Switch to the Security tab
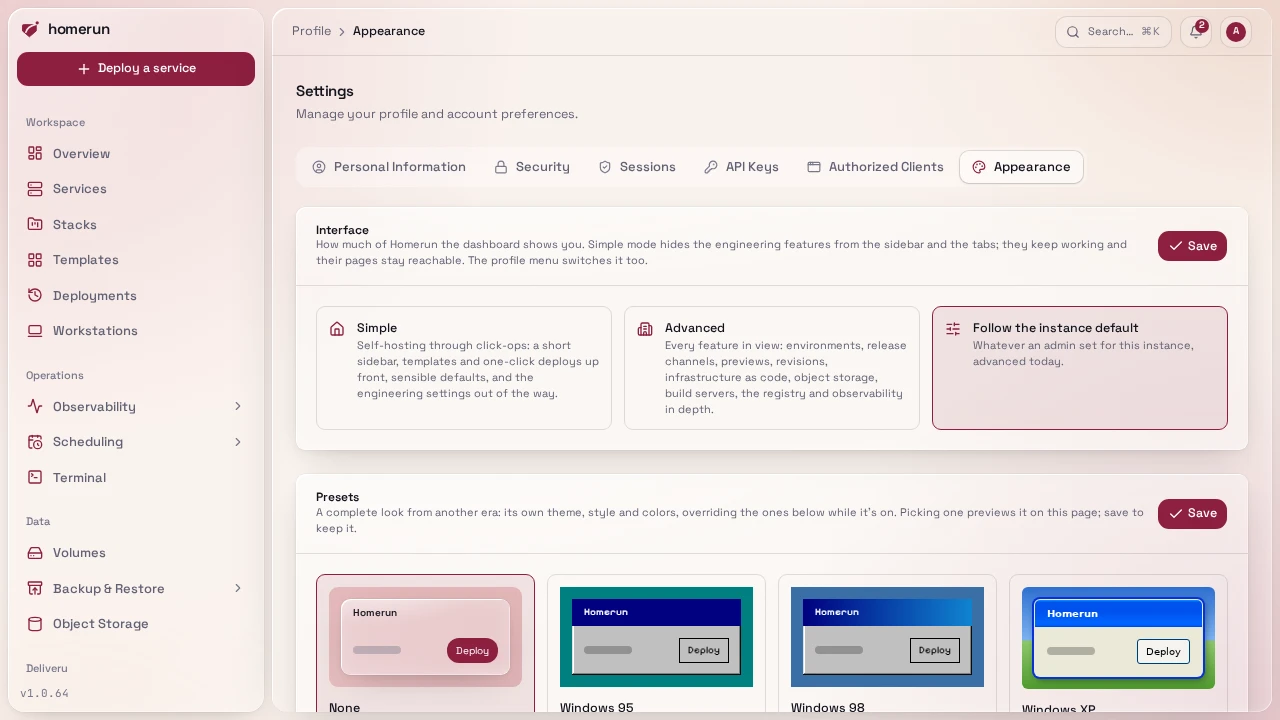Image resolution: width=1280 pixels, height=720 pixels. point(532,167)
